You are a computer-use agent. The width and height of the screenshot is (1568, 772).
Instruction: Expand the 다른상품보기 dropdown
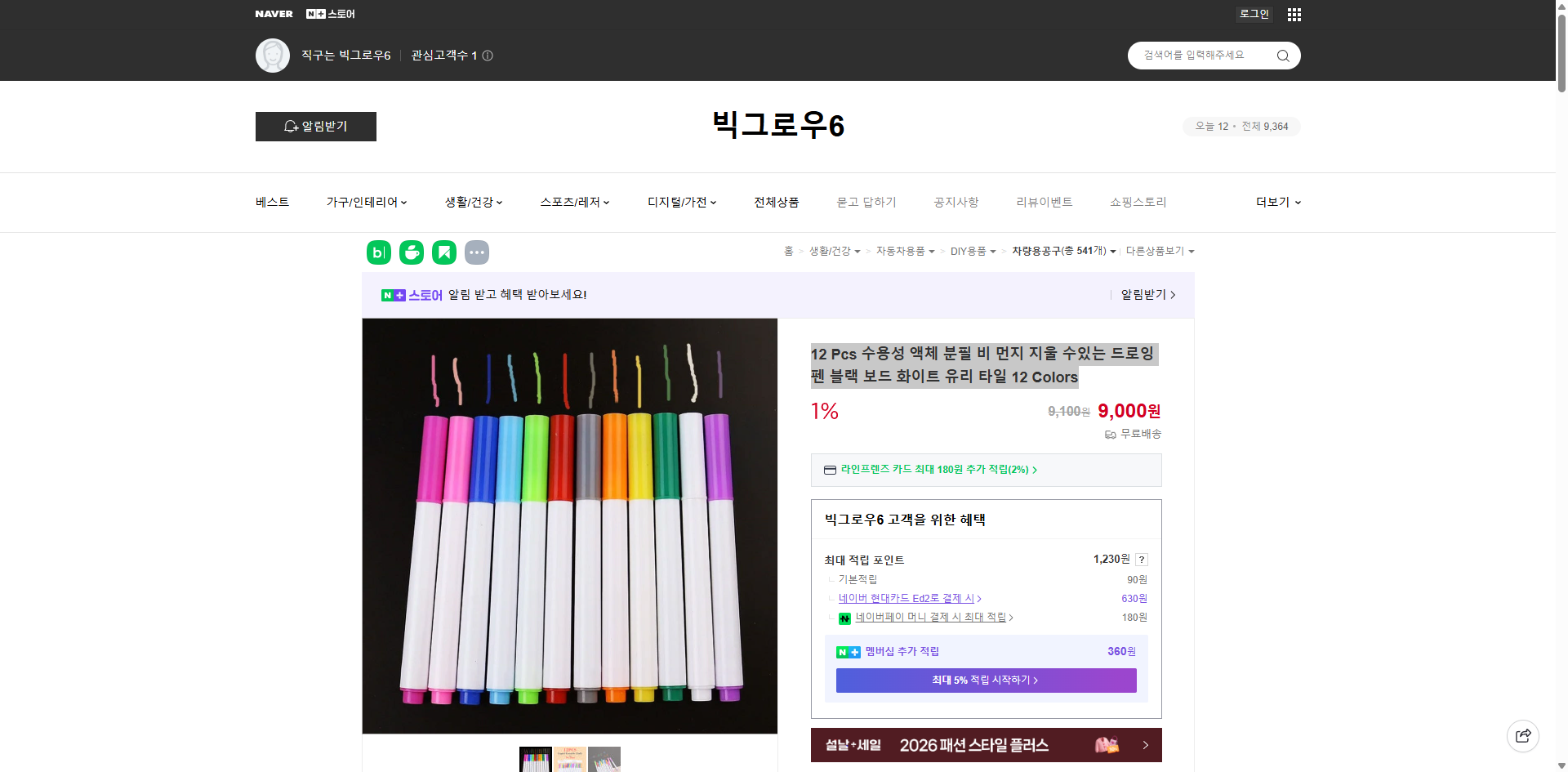(1160, 251)
